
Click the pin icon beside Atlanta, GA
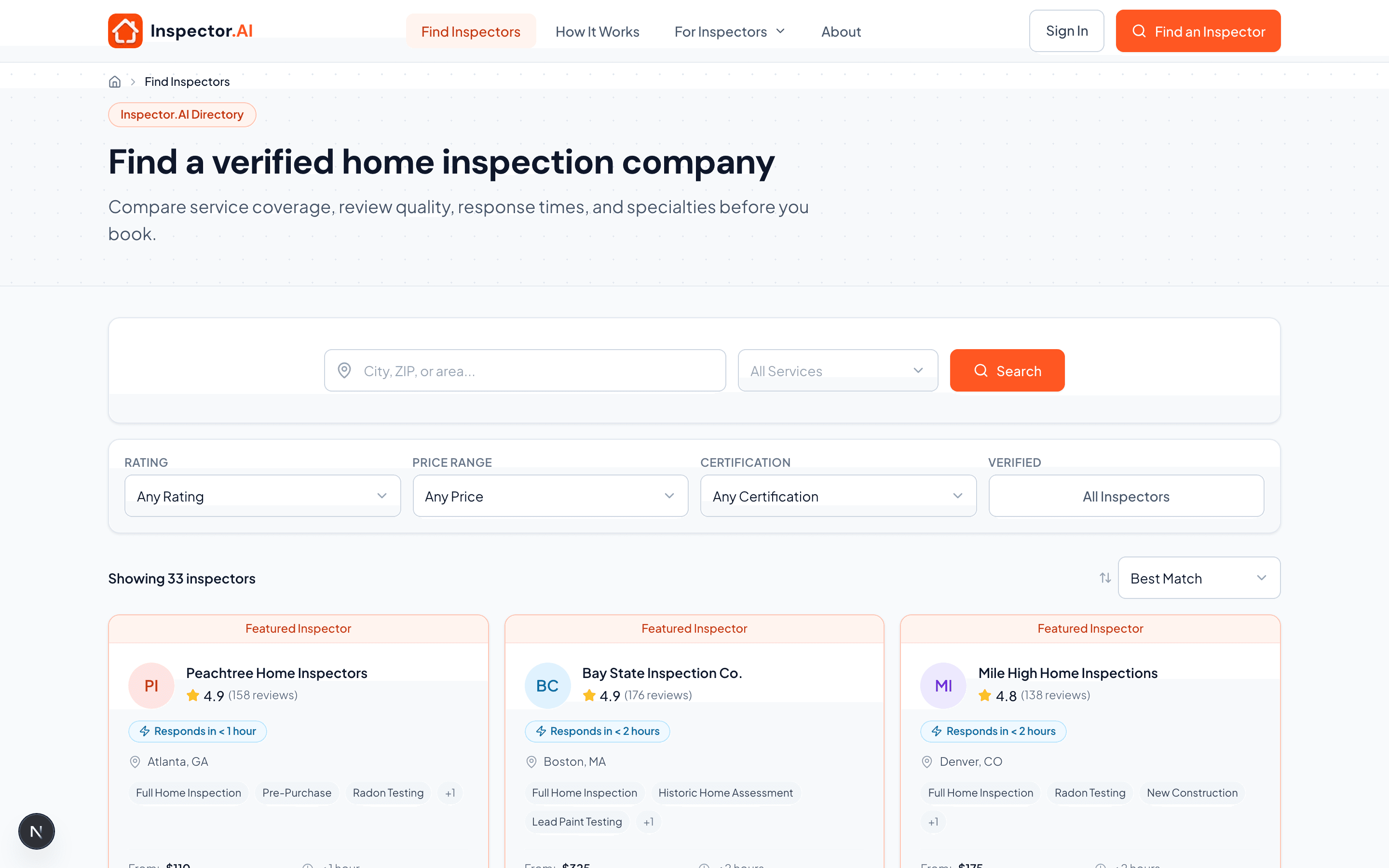pyautogui.click(x=135, y=762)
